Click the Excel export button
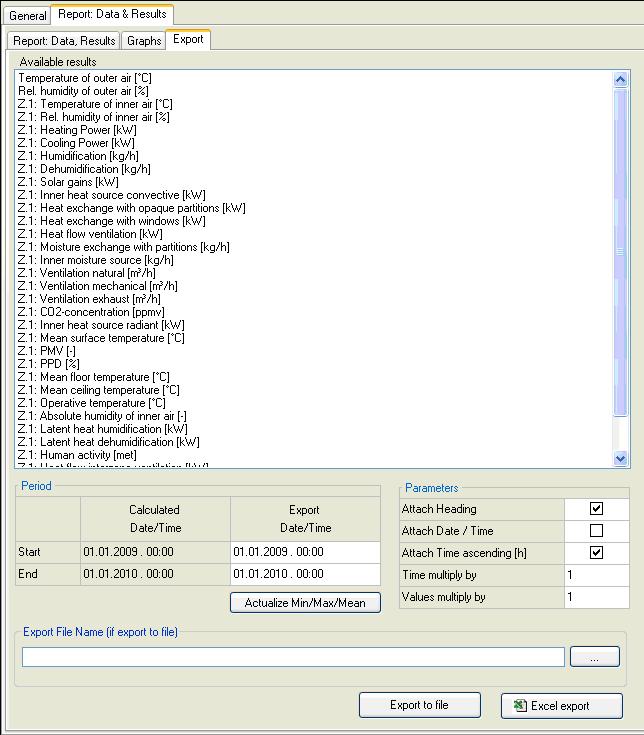 561,705
